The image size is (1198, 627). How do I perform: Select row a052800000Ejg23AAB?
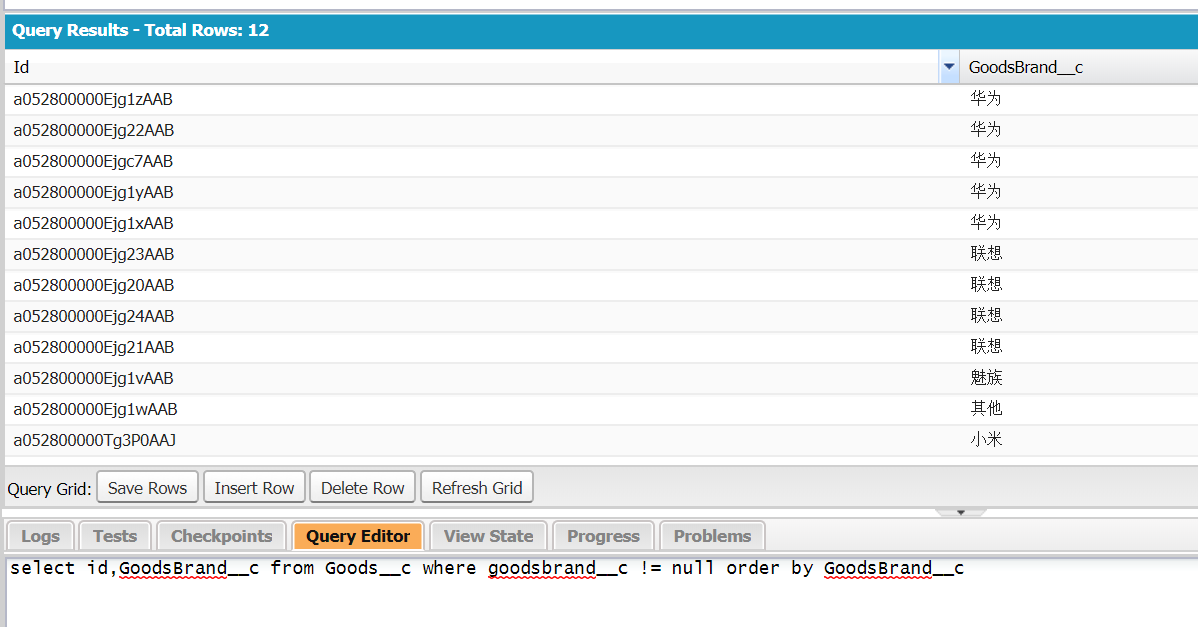601,254
